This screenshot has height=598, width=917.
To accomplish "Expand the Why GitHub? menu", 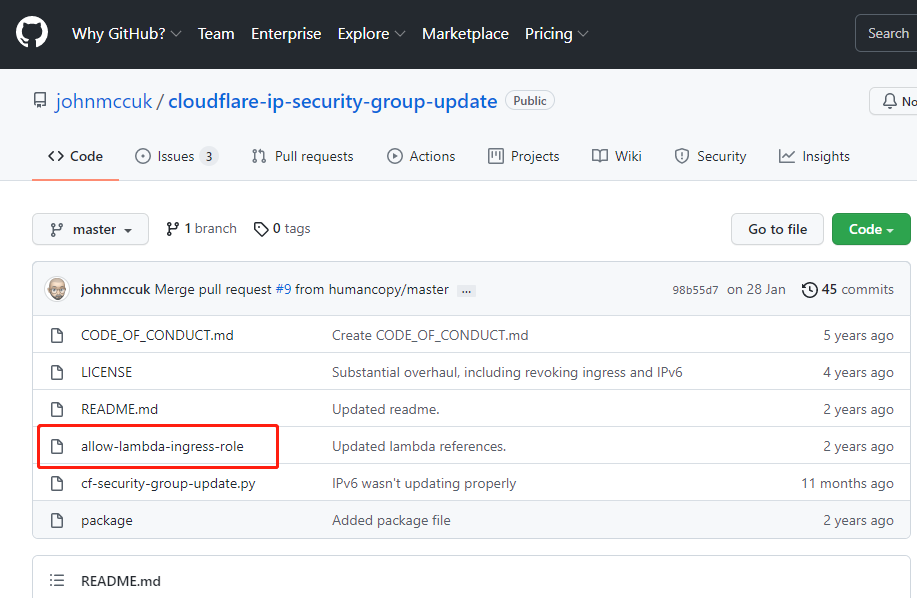I will coord(126,34).
